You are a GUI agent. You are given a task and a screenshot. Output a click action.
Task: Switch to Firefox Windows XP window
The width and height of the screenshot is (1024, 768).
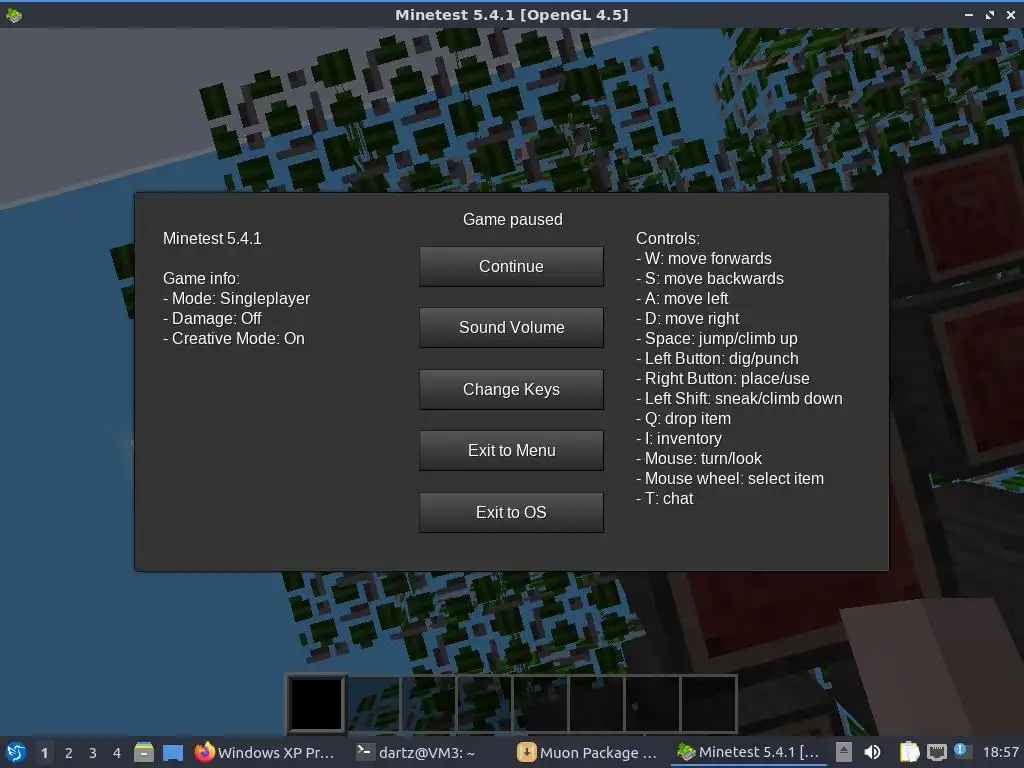pyautogui.click(x=265, y=752)
